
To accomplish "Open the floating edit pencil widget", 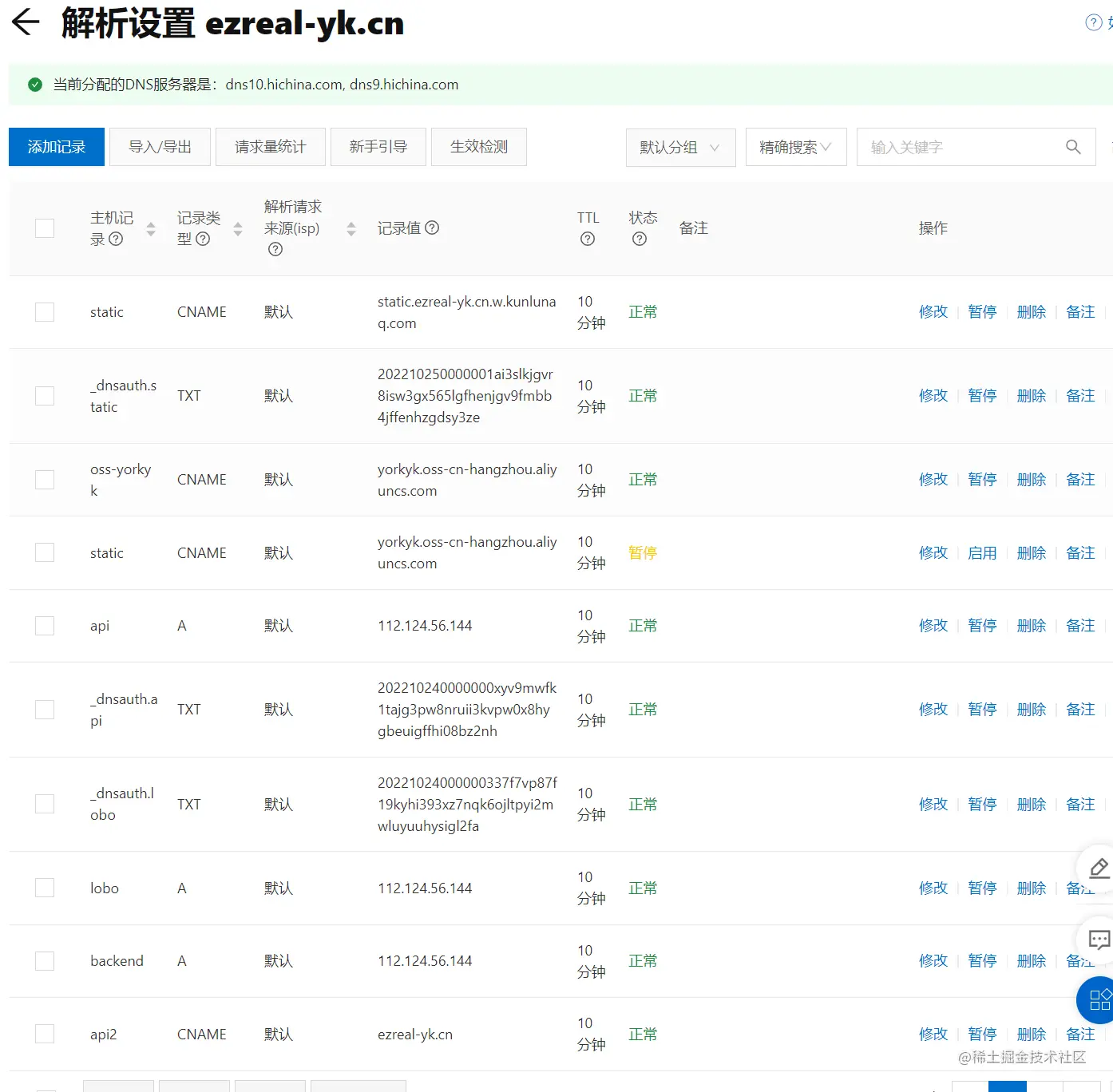I will click(1099, 868).
